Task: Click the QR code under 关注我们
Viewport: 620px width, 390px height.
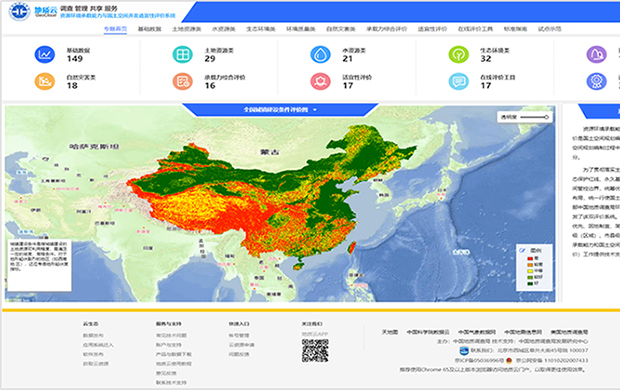Action: click(315, 350)
